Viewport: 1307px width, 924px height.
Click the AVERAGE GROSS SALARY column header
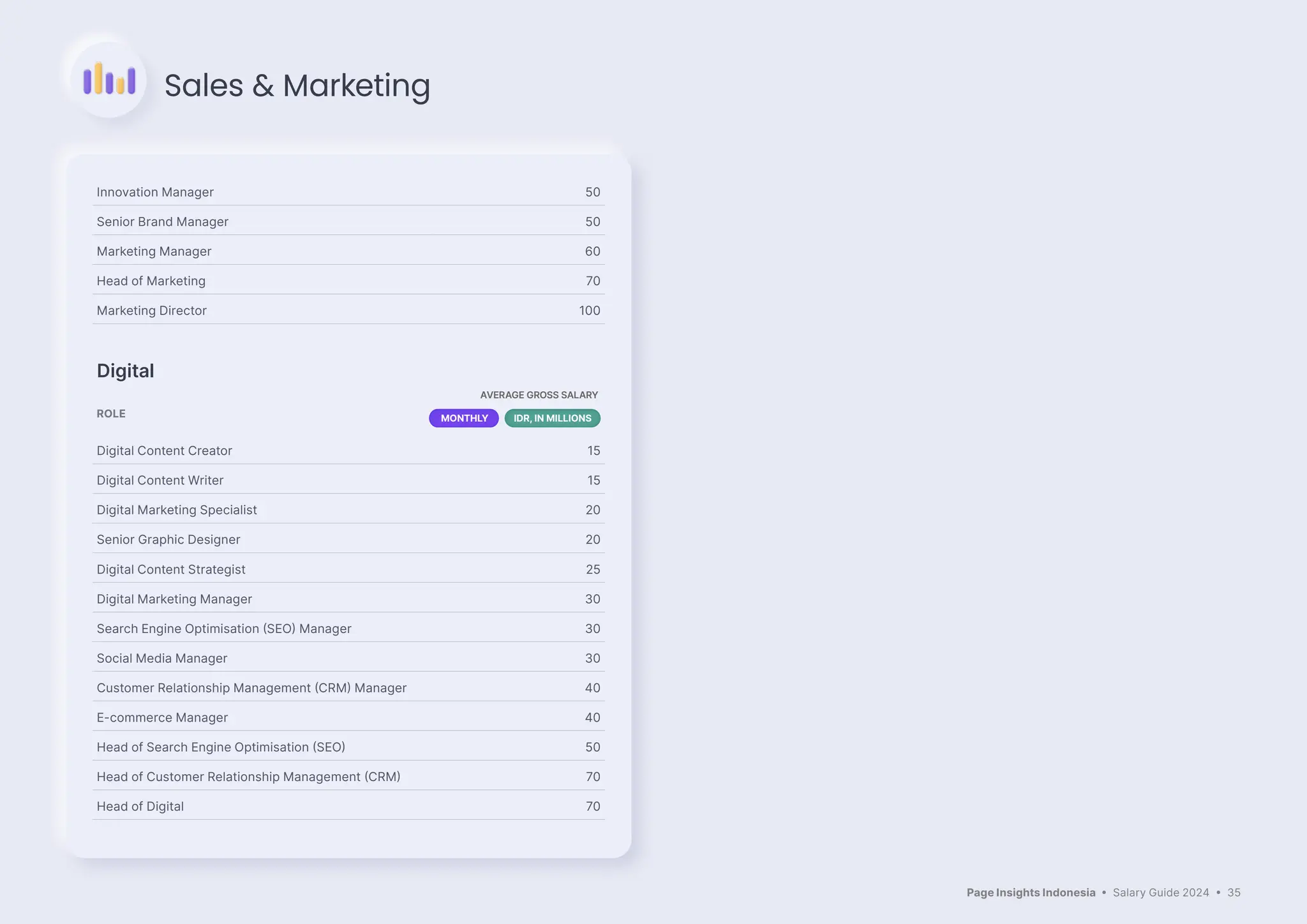pos(539,395)
